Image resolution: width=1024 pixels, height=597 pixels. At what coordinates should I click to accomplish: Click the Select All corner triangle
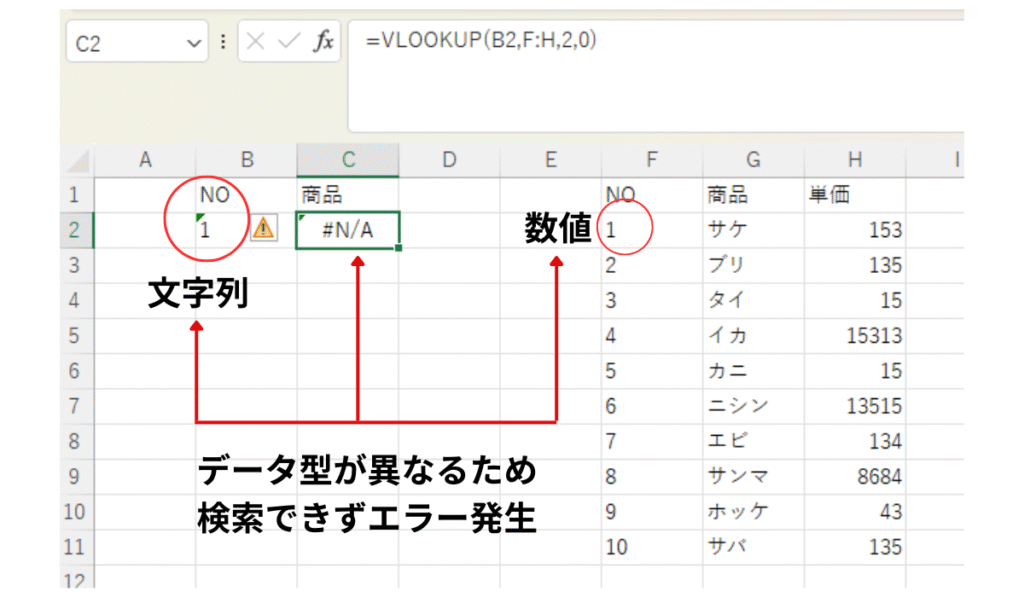point(78,160)
